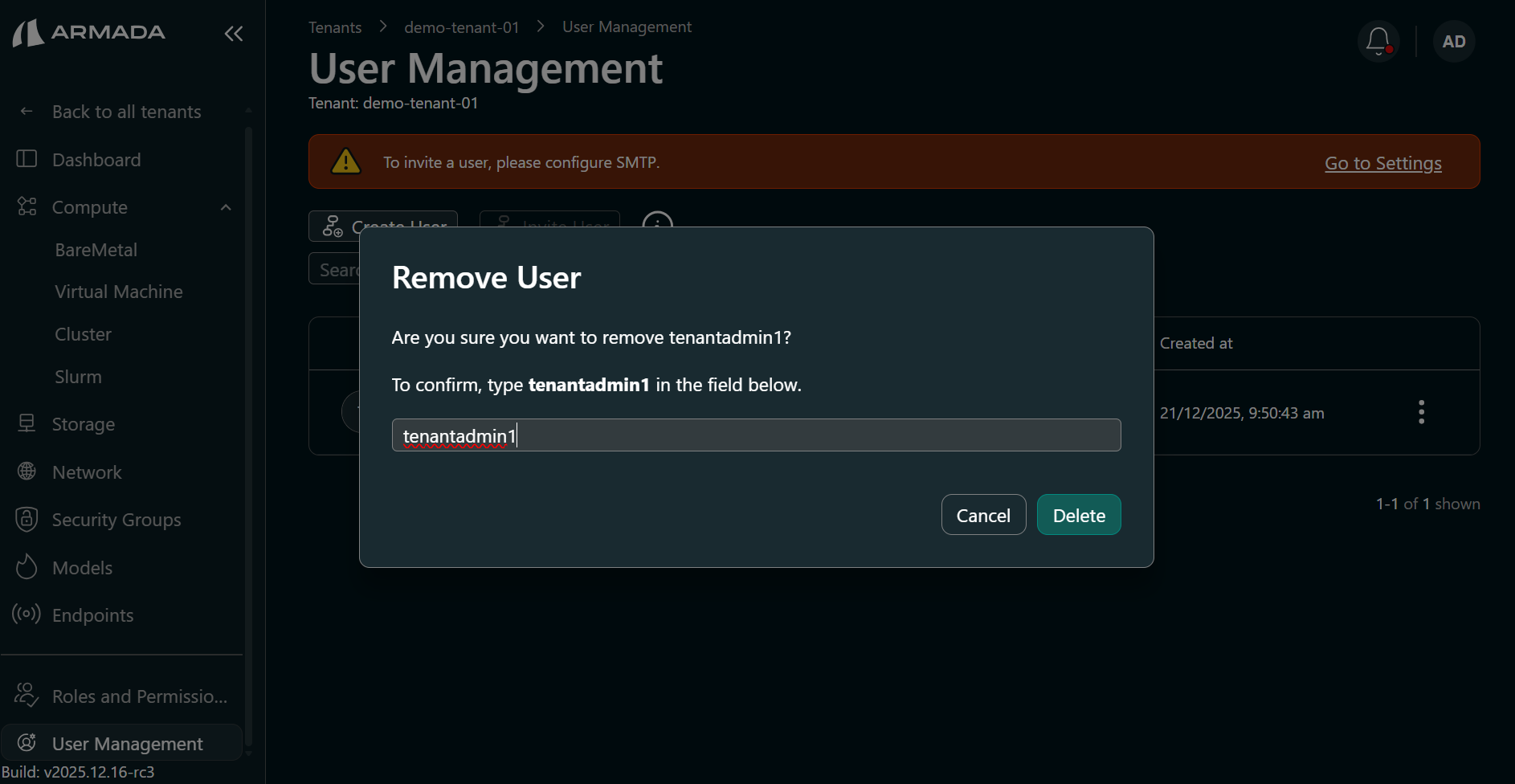Select the User Management gear icon
Image resolution: width=1515 pixels, height=784 pixels.
27,743
